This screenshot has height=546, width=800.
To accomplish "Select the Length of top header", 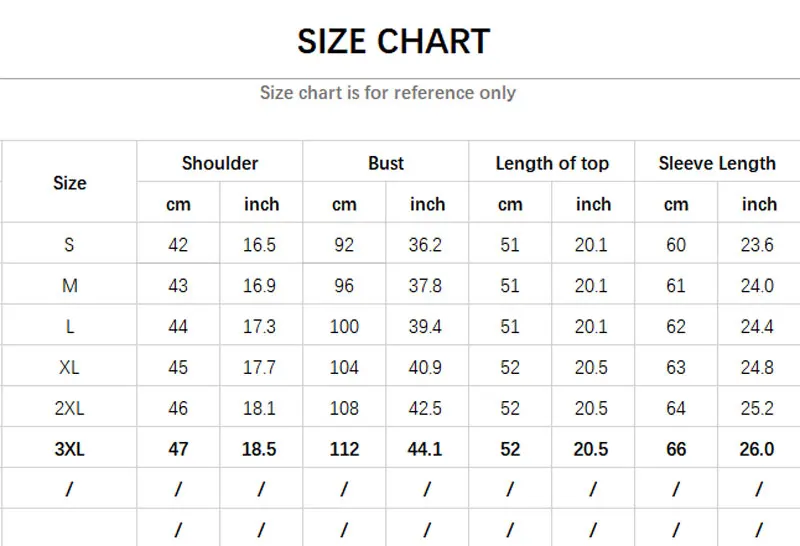I will pos(552,163).
